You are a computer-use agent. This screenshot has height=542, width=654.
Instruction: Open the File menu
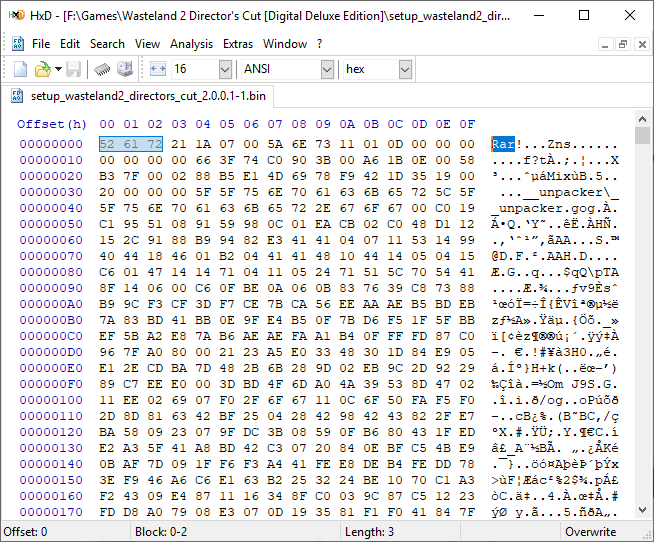[41, 44]
